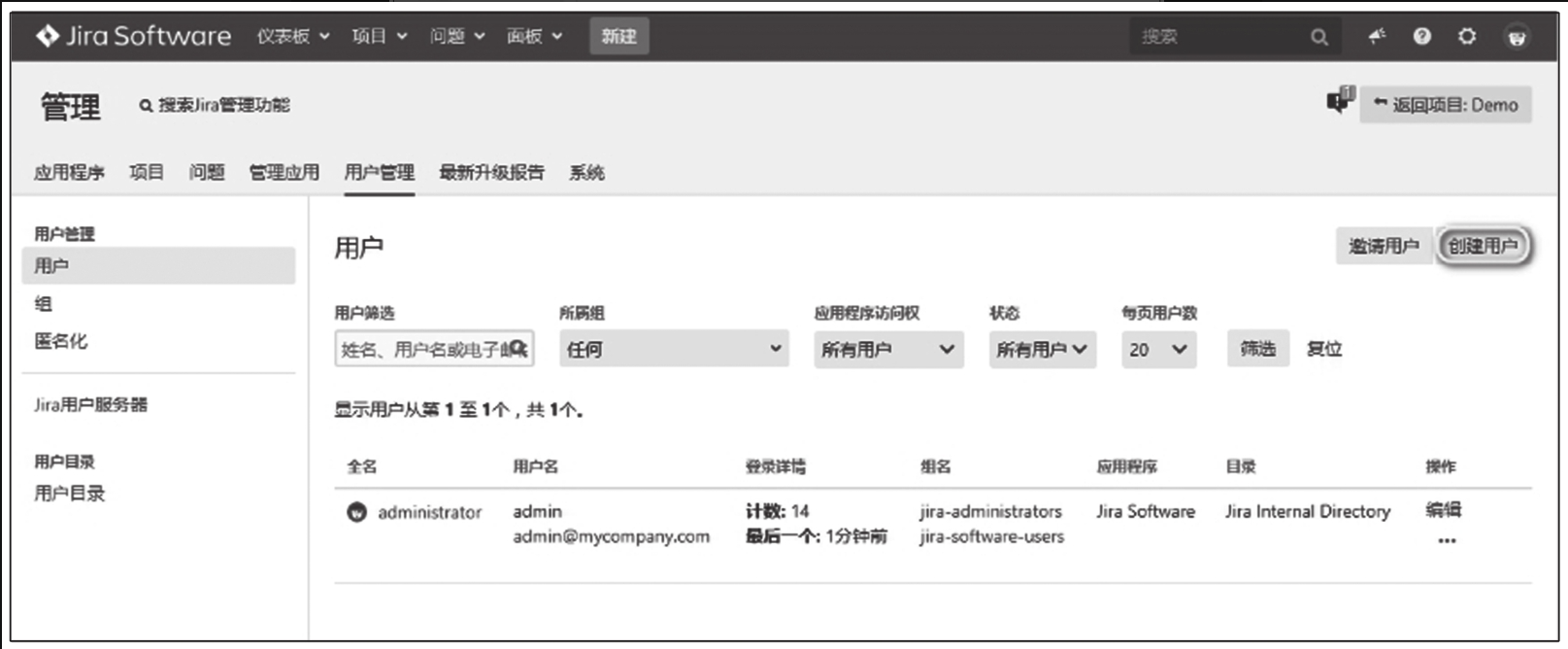The image size is (1568, 649).
Task: Click the 新建 create button
Action: point(618,36)
